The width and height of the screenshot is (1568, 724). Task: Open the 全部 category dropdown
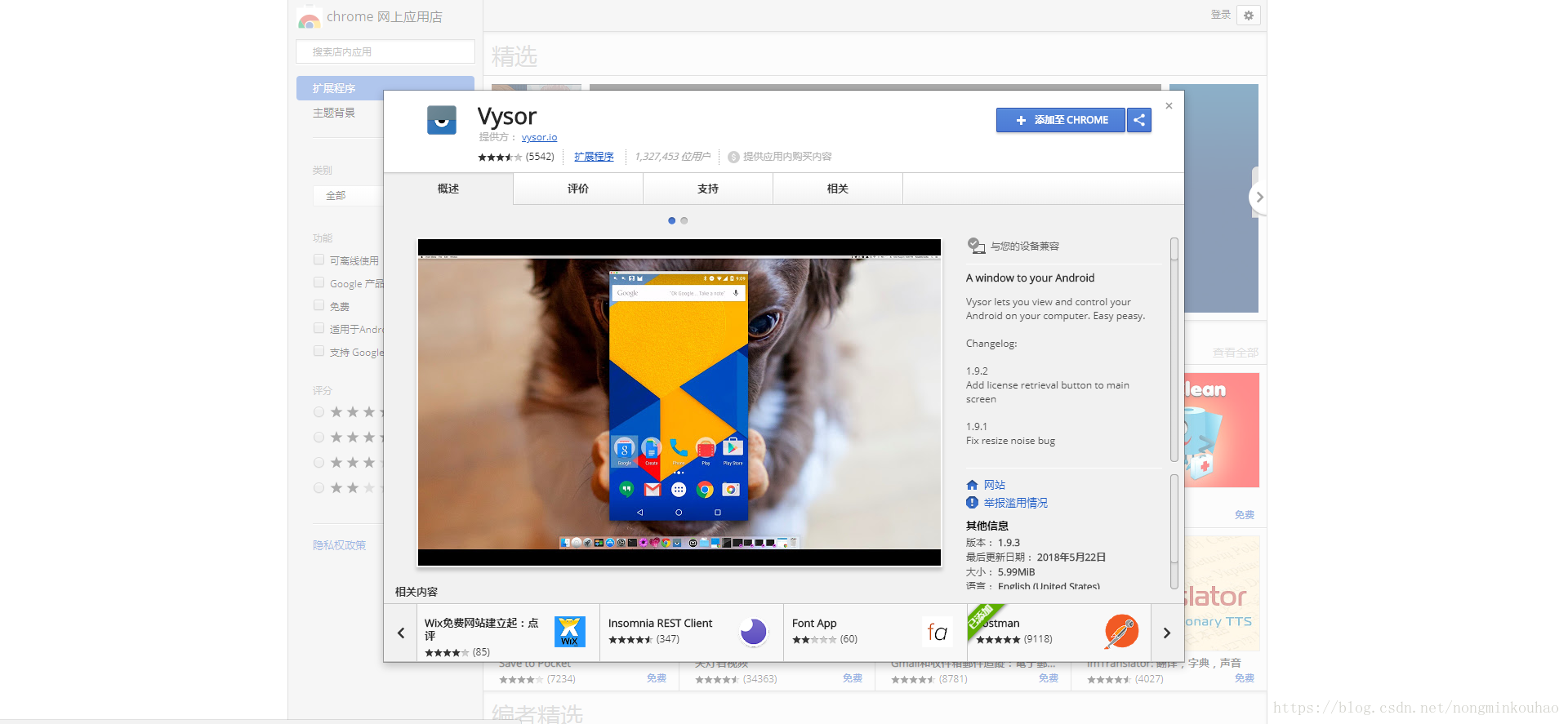click(x=349, y=196)
